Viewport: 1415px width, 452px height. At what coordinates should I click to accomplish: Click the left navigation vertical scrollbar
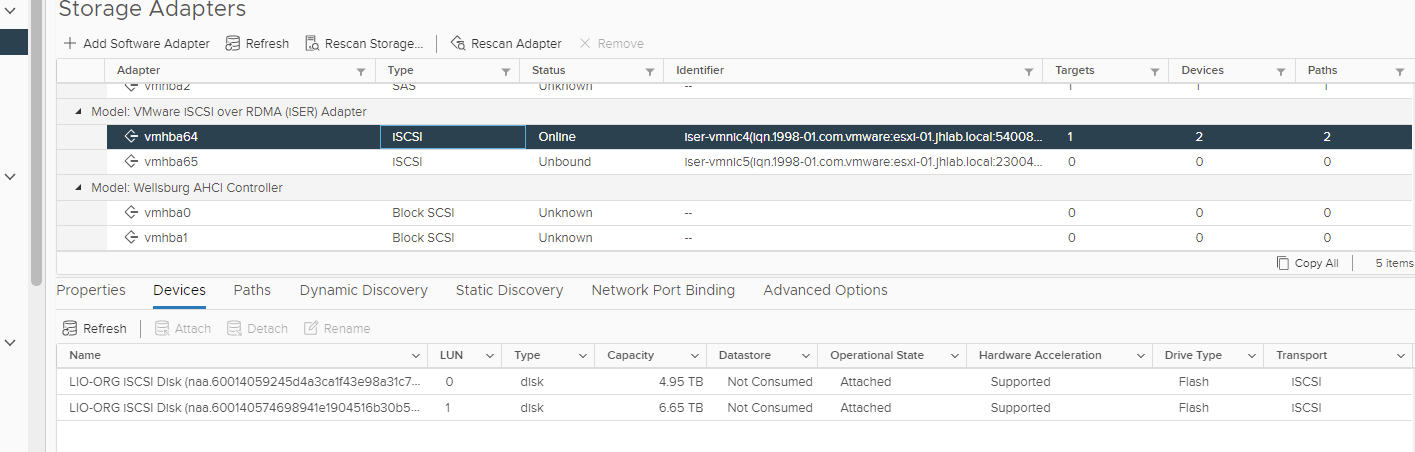coord(37,143)
